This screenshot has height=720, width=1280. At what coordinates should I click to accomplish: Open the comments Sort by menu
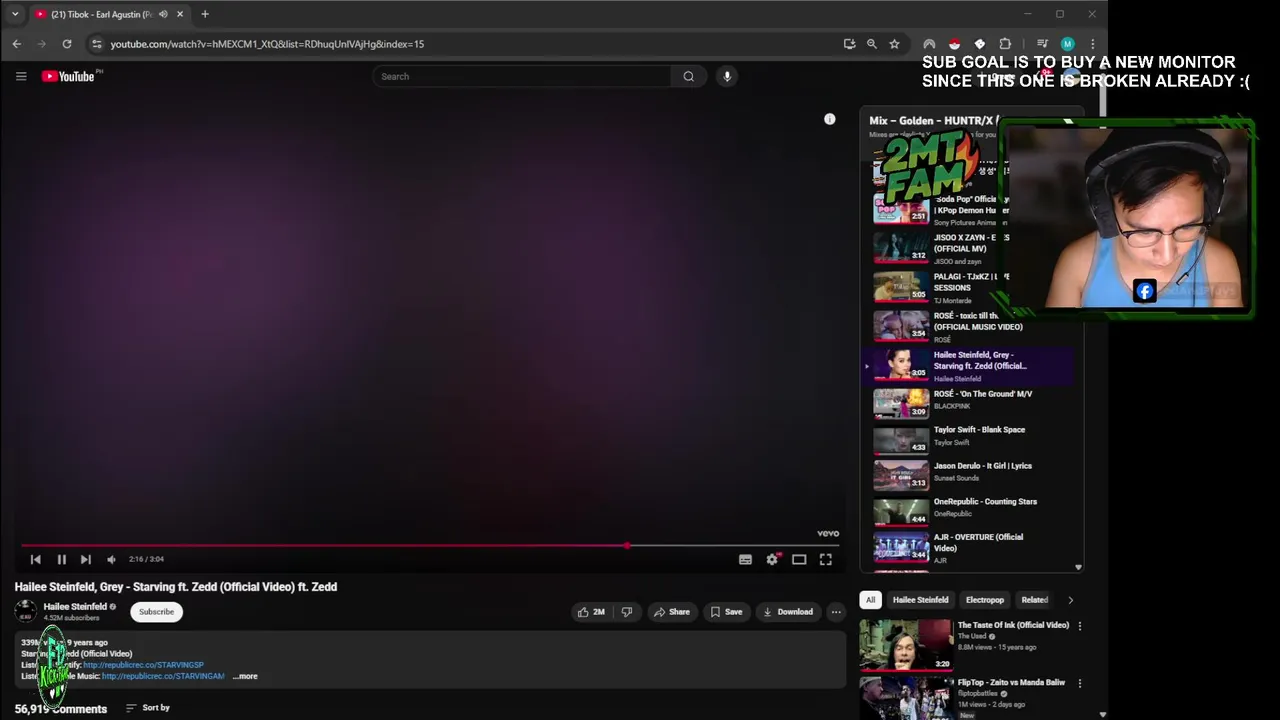(148, 708)
